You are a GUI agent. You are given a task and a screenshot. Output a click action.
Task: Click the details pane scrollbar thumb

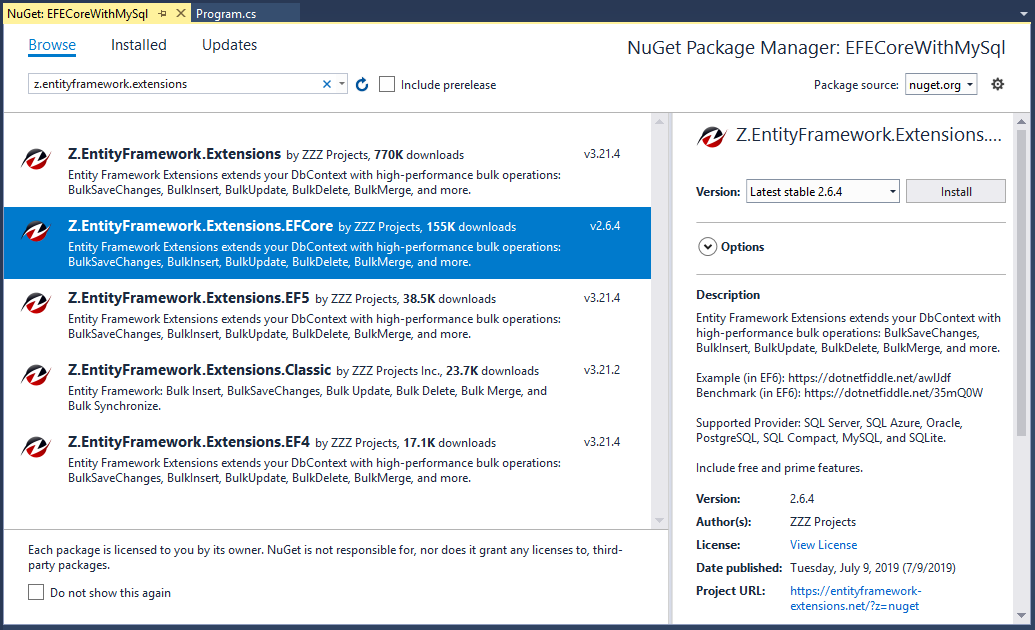[x=1021, y=283]
